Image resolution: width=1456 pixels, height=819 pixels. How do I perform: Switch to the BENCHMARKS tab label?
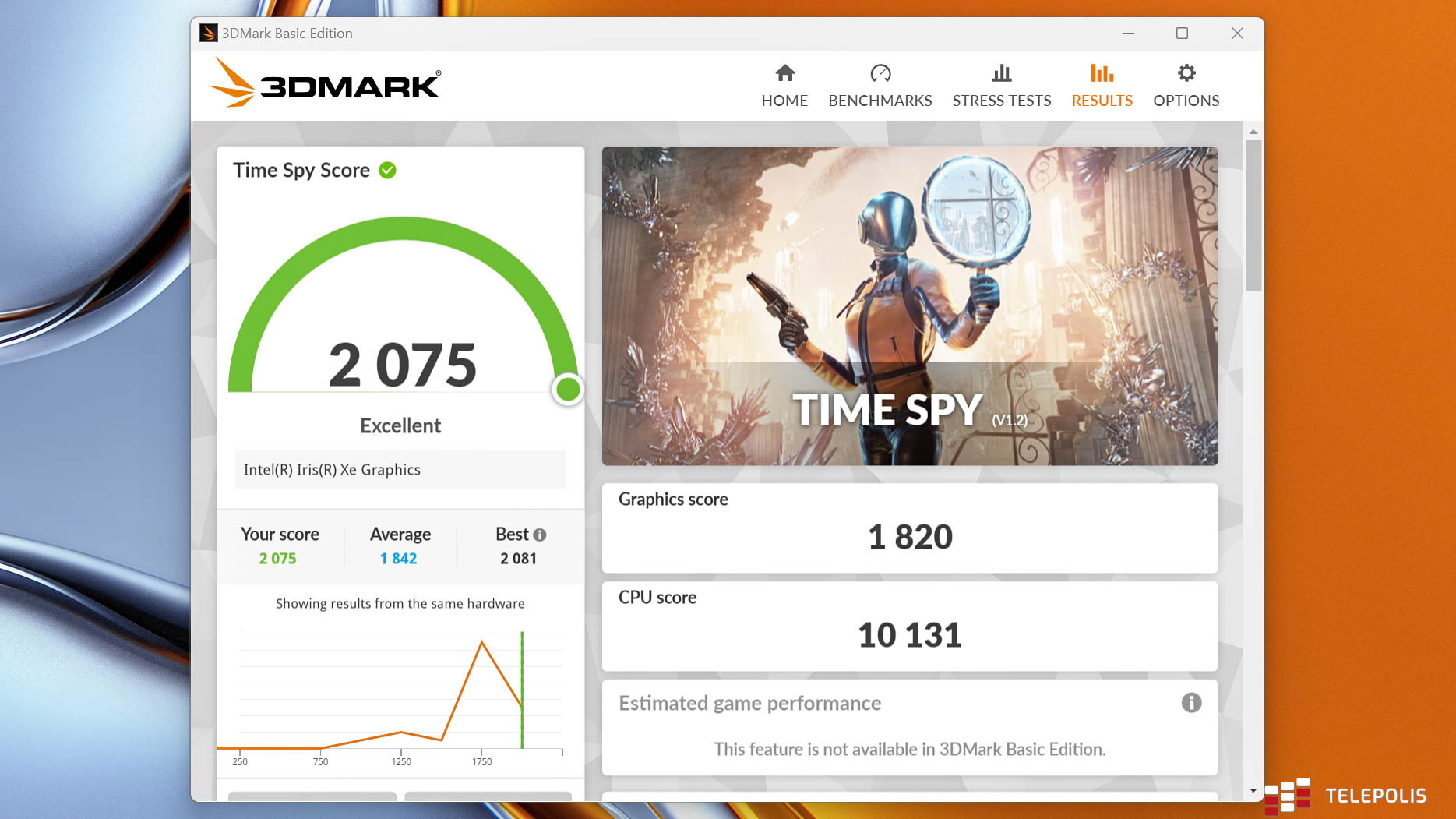(880, 101)
